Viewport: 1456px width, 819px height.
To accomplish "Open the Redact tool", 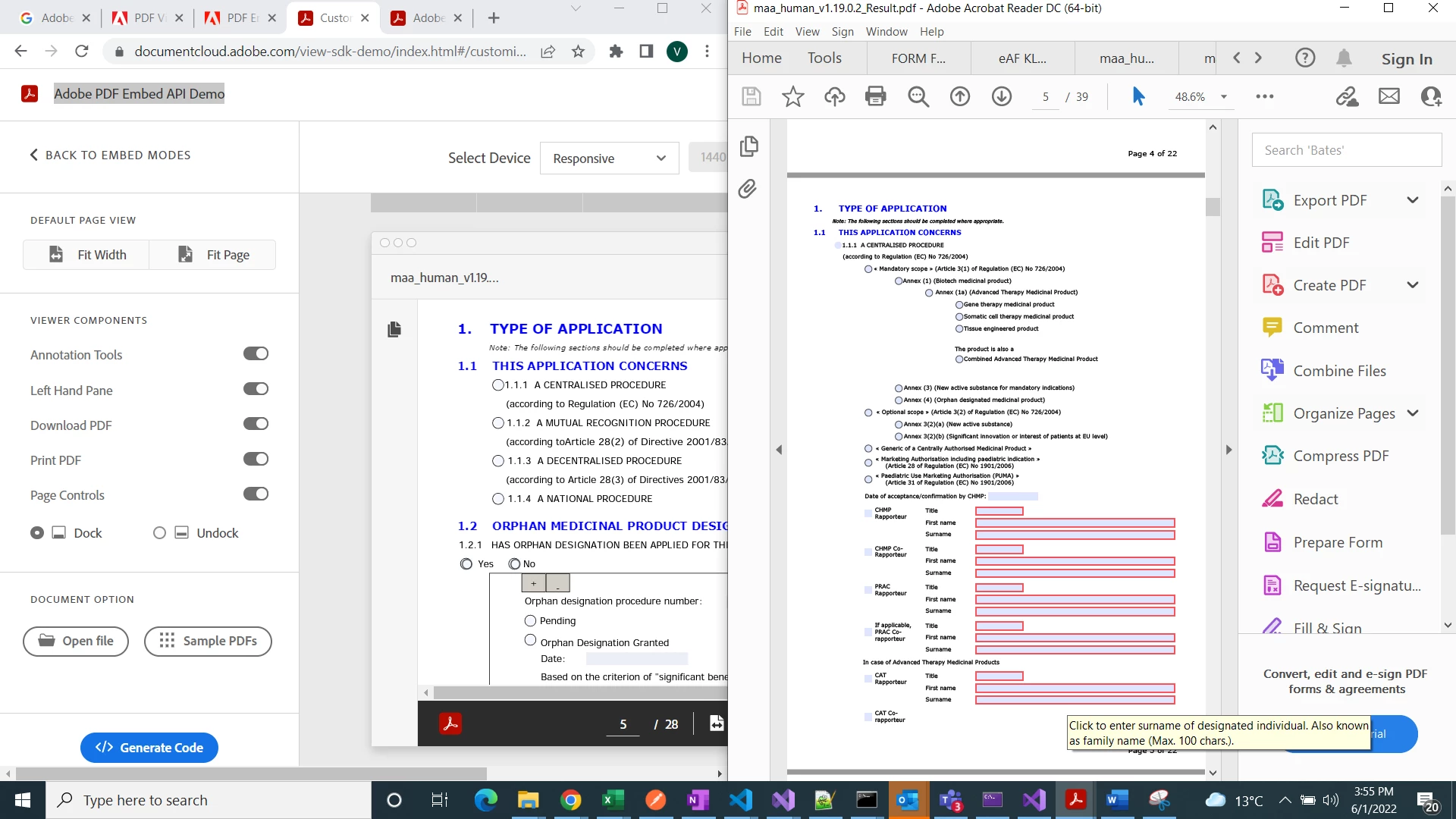I will coord(1315,499).
